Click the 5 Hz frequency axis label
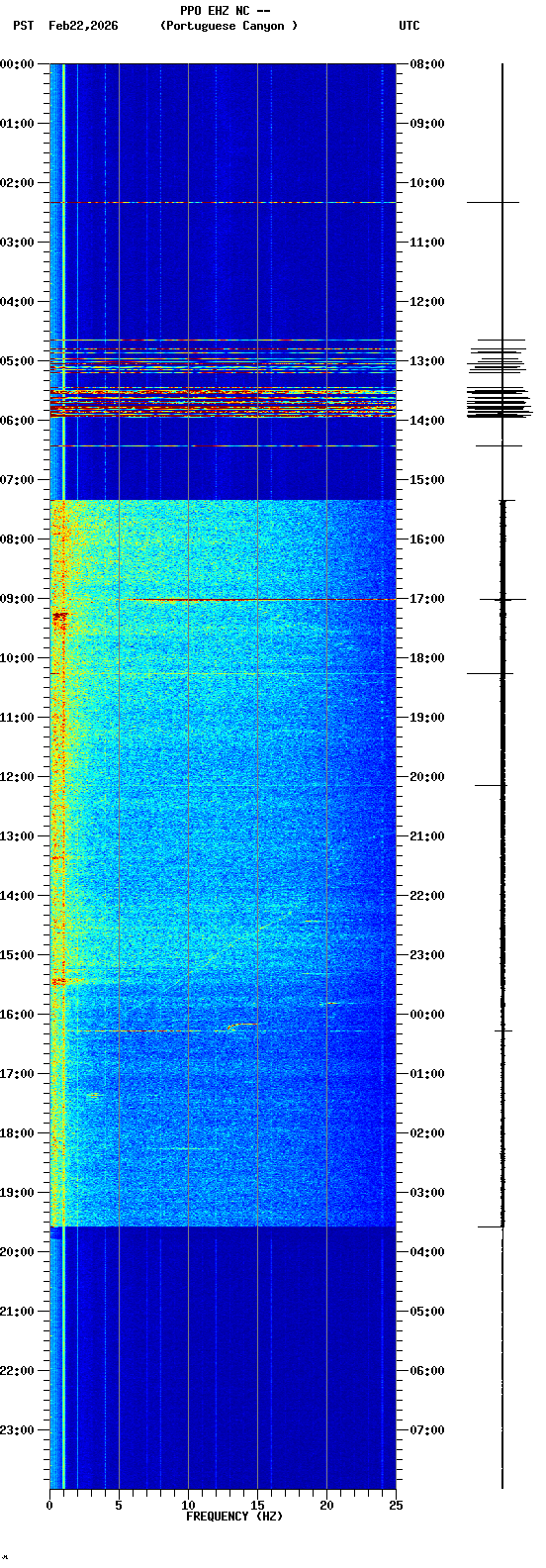Screen dimensions: 546x1568 tap(119, 1506)
